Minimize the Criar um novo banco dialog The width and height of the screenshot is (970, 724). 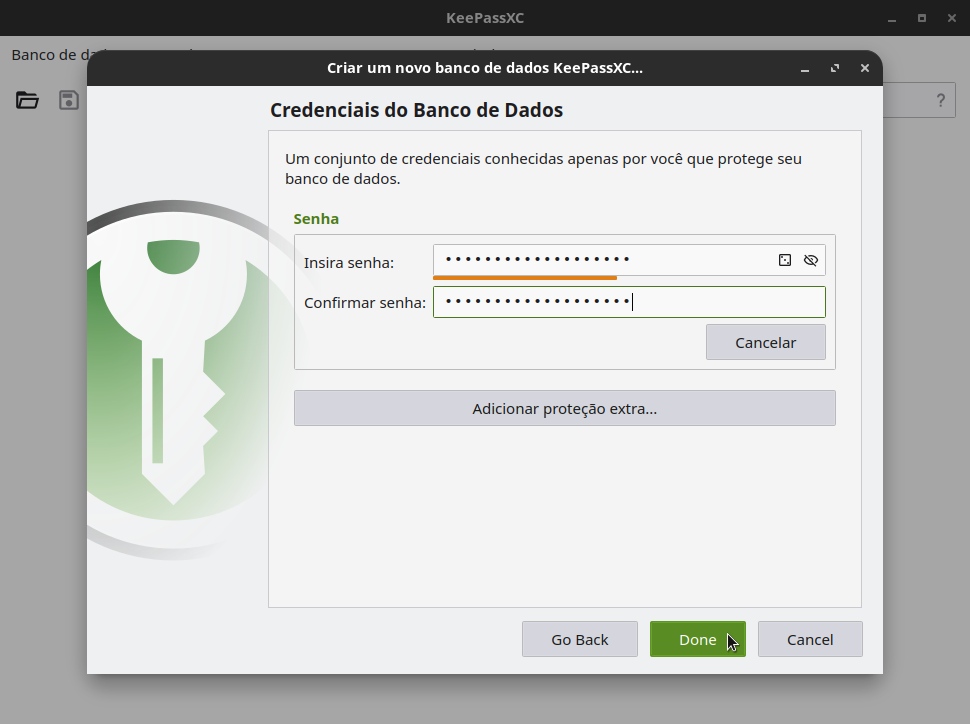point(805,69)
